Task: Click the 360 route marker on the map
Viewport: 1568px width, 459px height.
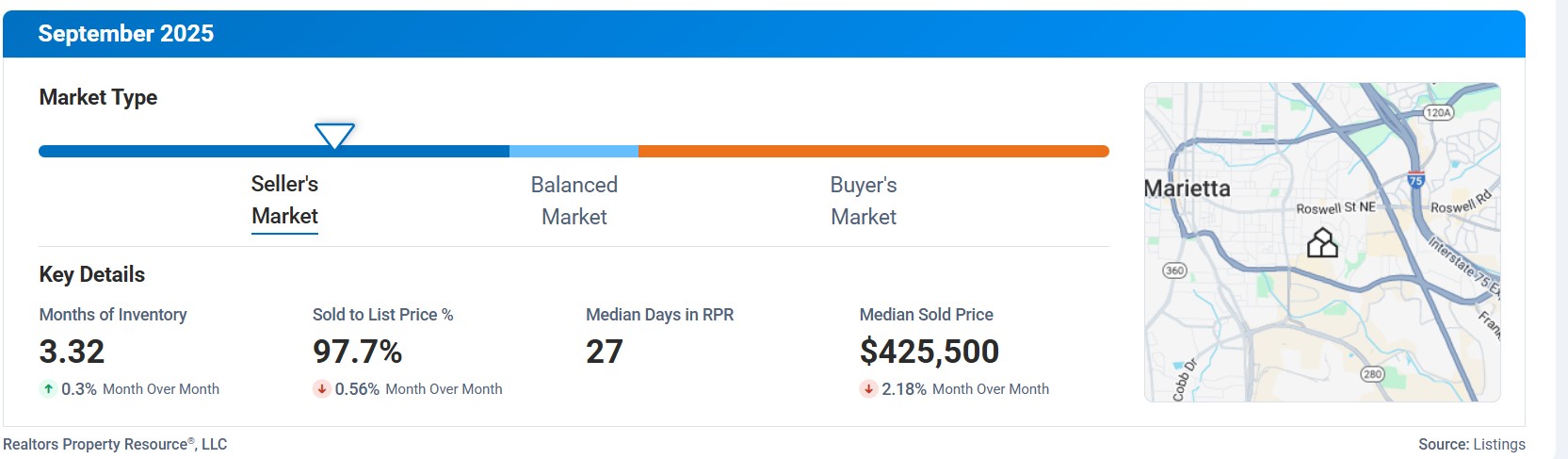Action: [x=1174, y=270]
